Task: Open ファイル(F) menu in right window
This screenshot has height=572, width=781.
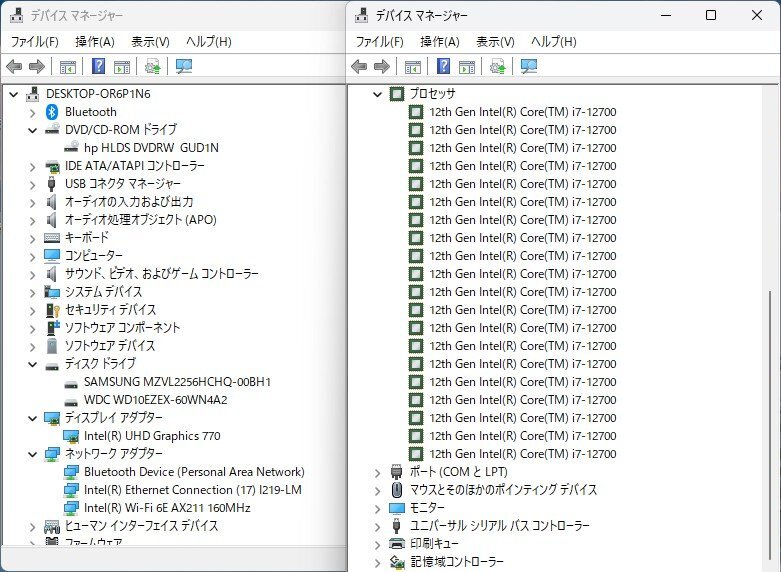Action: coord(379,41)
